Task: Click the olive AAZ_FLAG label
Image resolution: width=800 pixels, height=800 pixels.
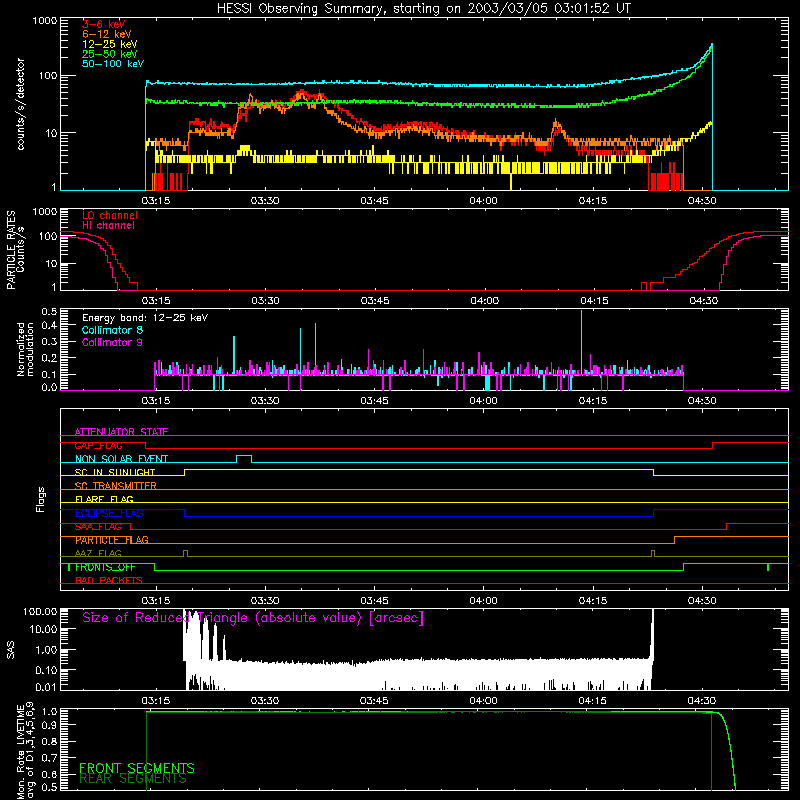Action: click(x=98, y=554)
